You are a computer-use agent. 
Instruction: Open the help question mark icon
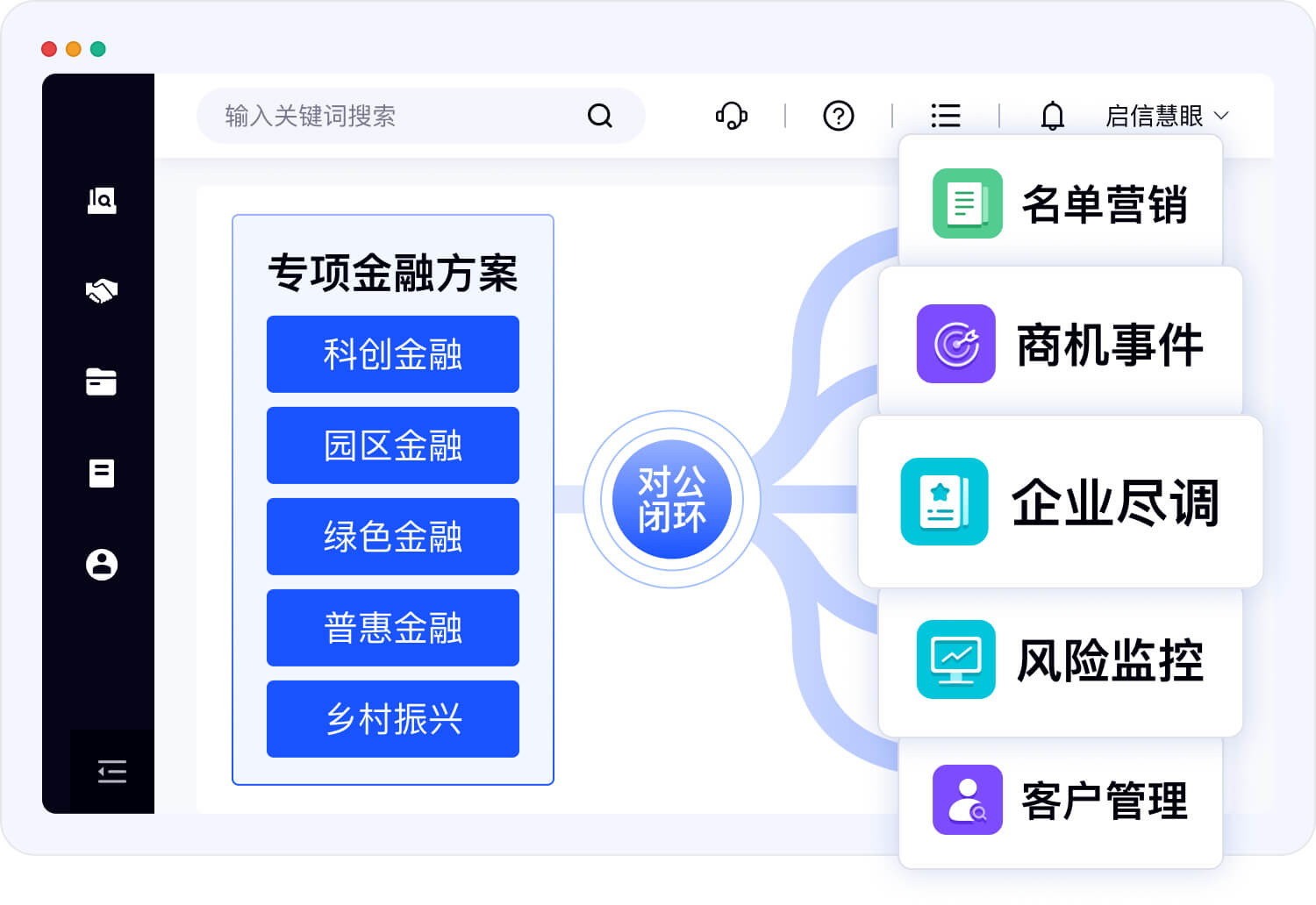coord(839,116)
